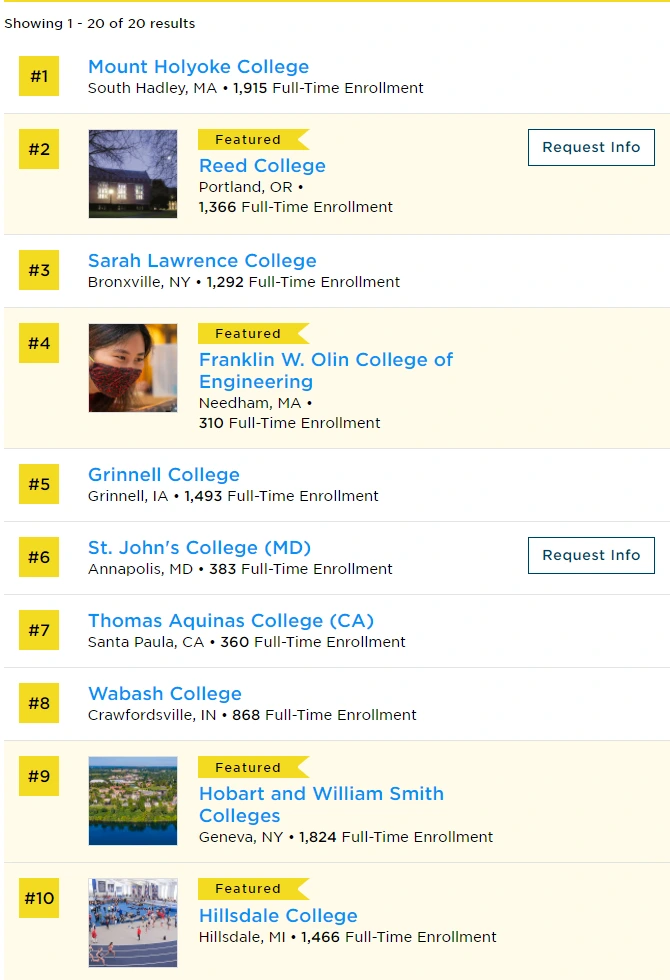Select the Reed College building thumbnail

133,174
